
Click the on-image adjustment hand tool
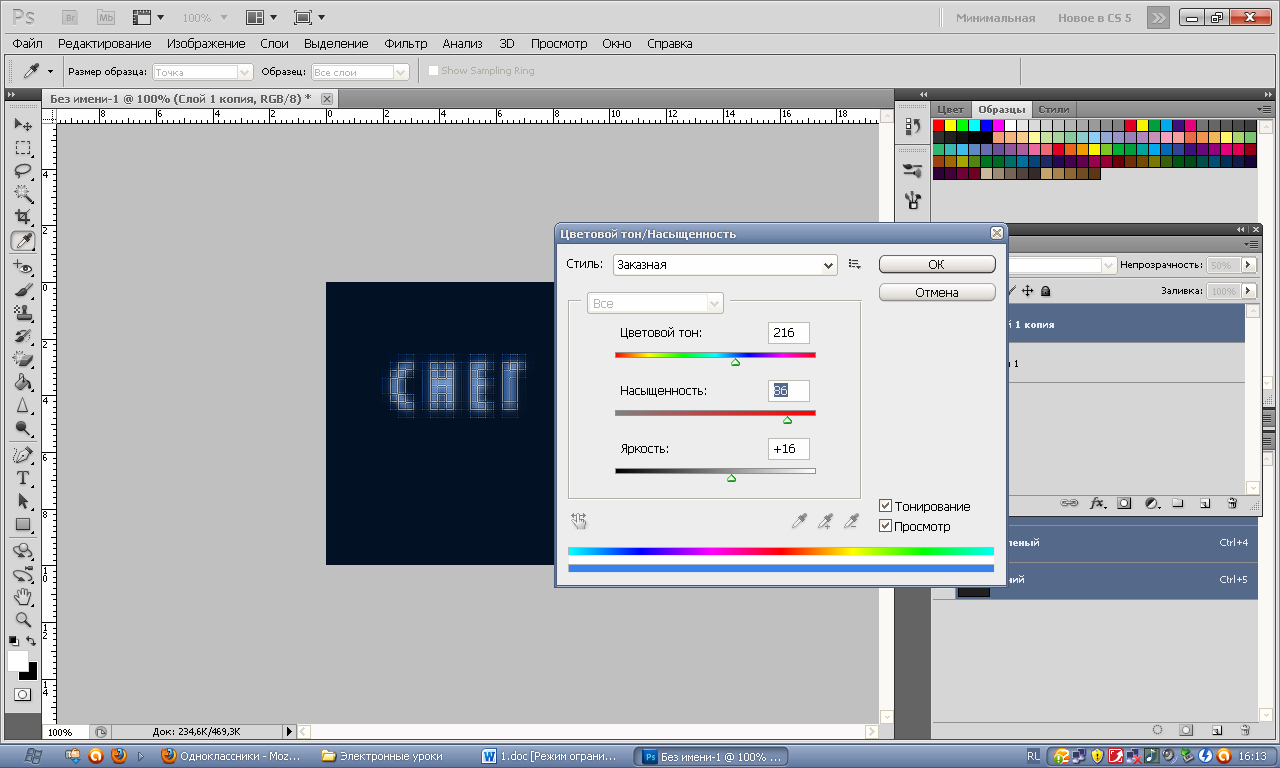coord(579,520)
